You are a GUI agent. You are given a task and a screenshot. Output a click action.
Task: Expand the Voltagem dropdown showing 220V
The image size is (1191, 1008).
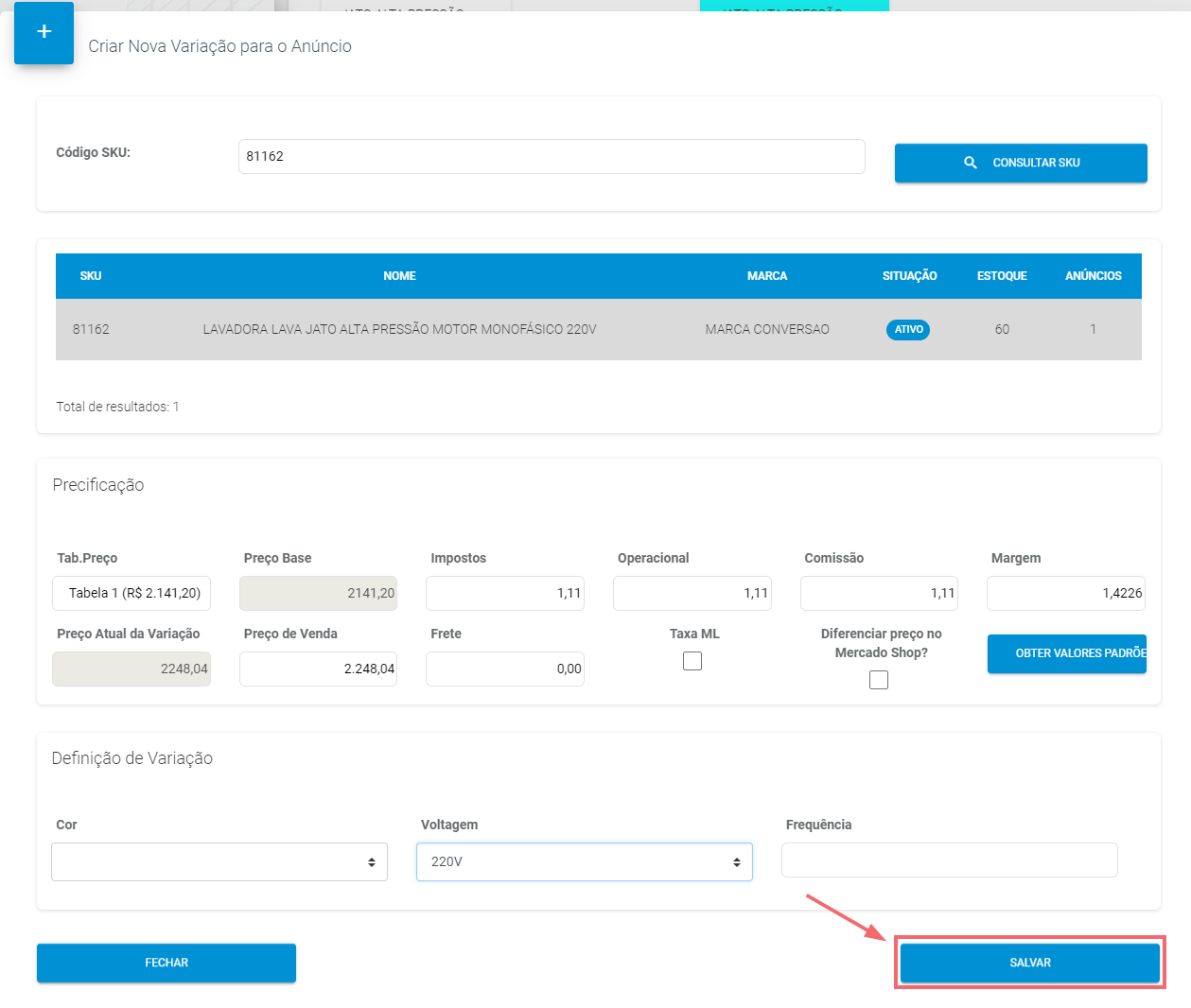[x=585, y=861]
